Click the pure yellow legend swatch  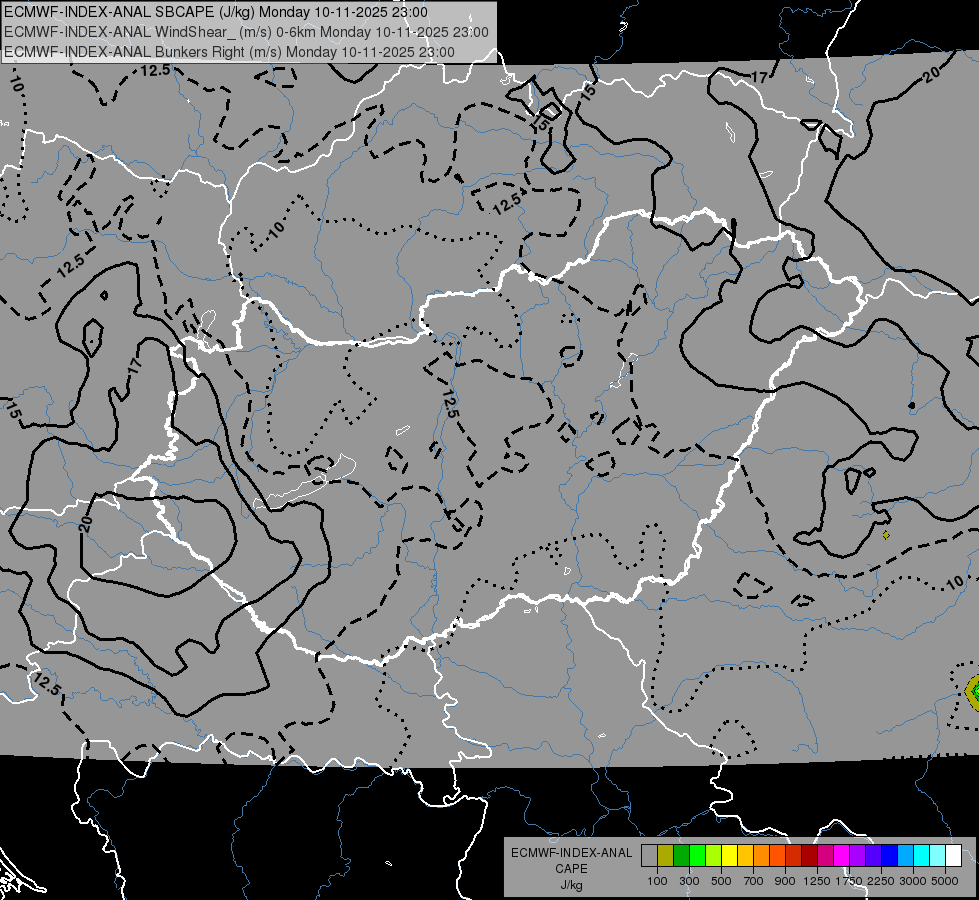pos(729,855)
